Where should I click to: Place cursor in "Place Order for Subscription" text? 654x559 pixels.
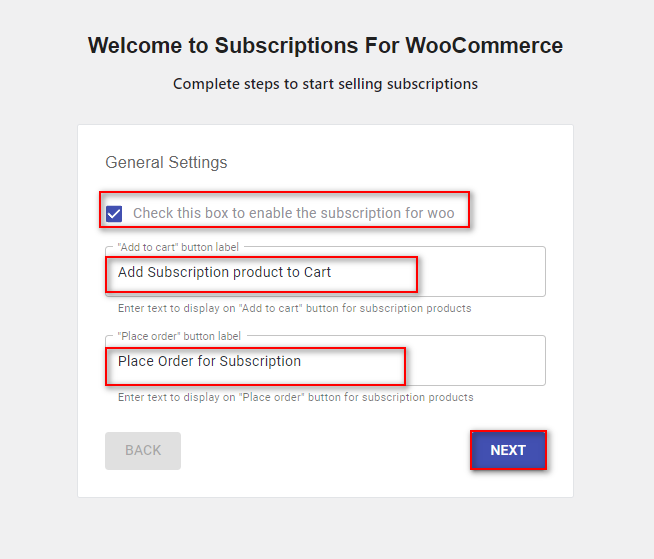209,361
